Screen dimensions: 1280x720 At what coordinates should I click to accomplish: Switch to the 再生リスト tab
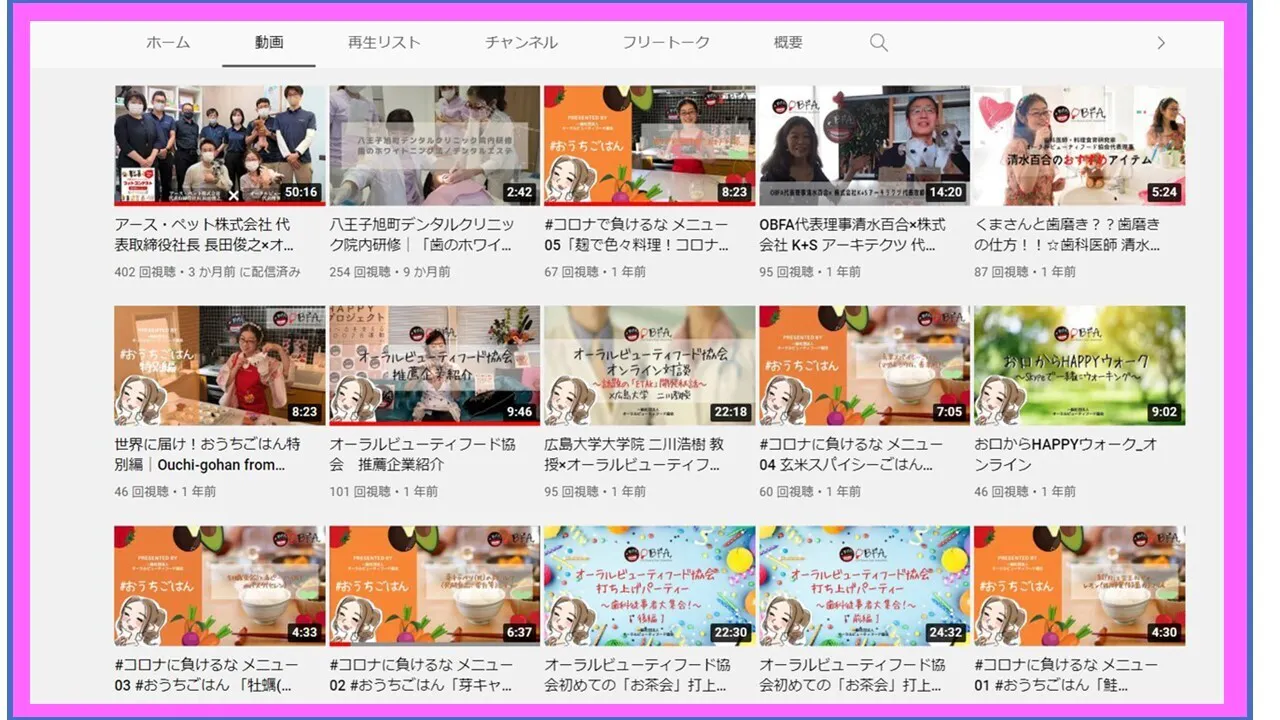(x=384, y=43)
